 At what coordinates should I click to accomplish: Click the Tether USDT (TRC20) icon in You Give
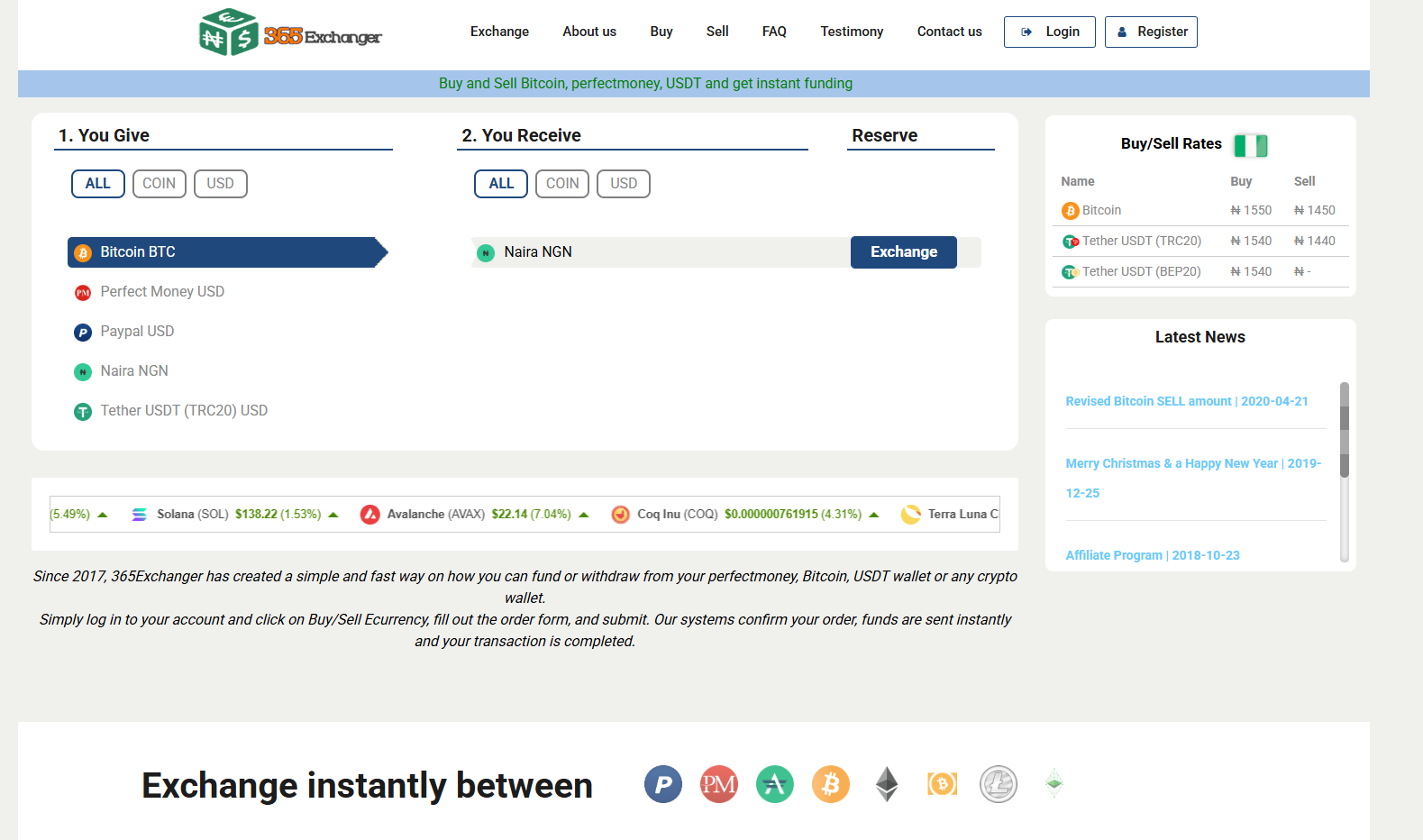83,412
